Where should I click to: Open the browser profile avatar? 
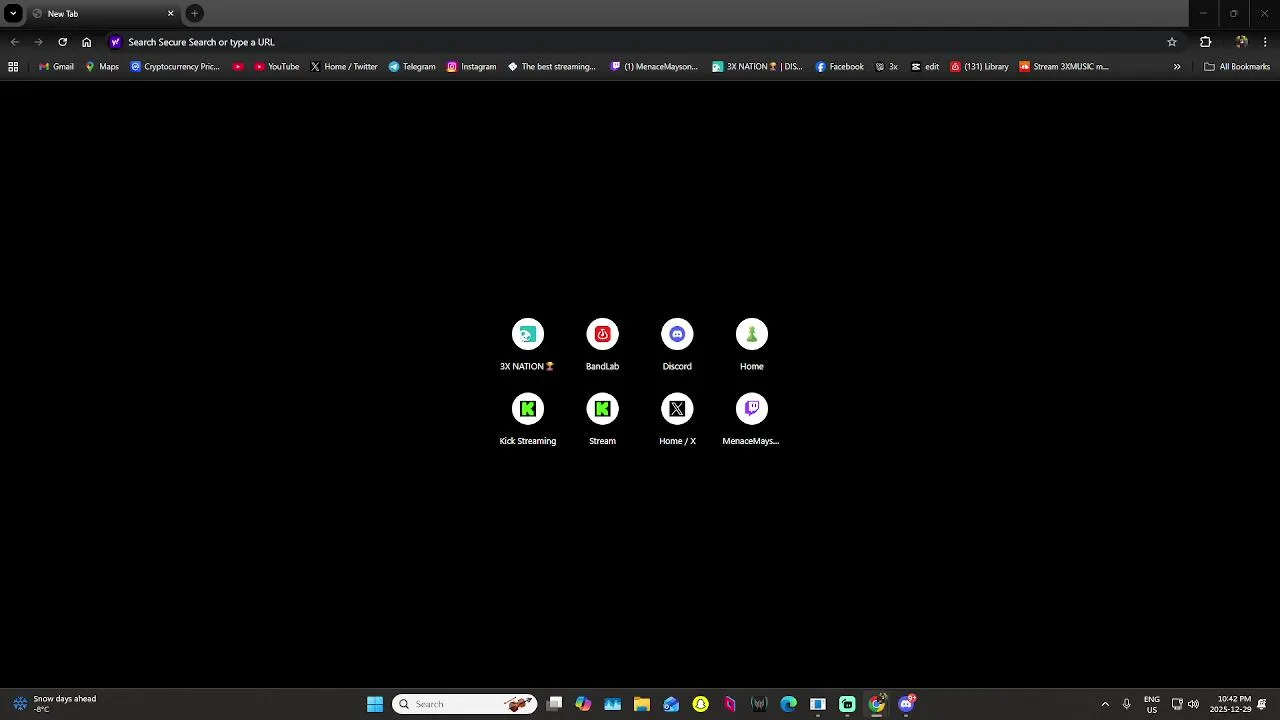point(1241,42)
